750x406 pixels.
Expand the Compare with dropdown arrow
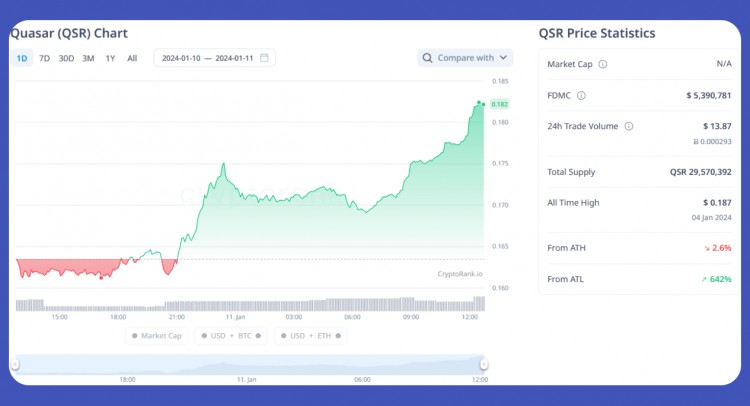pos(502,58)
